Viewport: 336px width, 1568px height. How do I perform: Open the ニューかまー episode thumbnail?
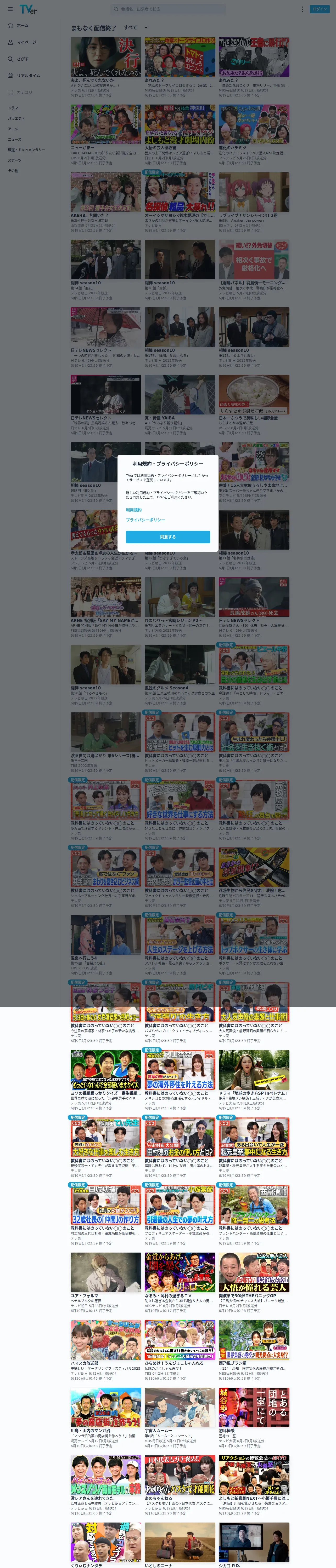tap(105, 124)
